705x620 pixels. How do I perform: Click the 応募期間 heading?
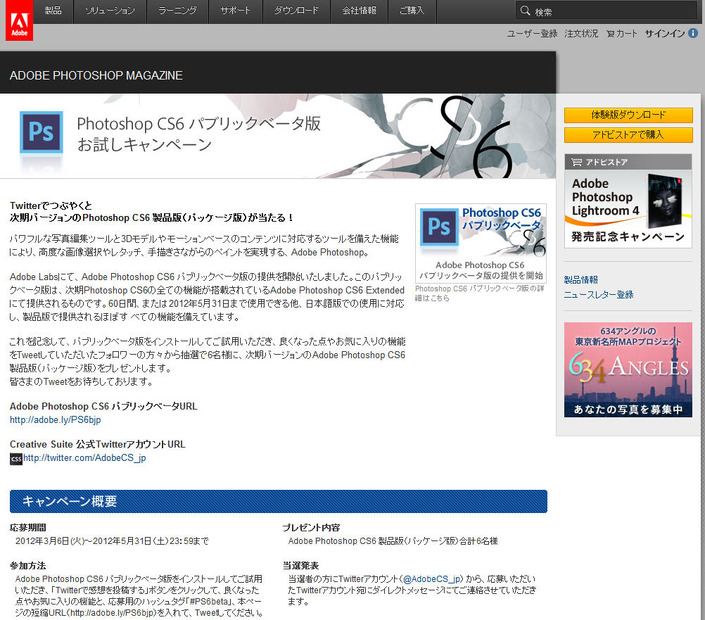(x=28, y=528)
